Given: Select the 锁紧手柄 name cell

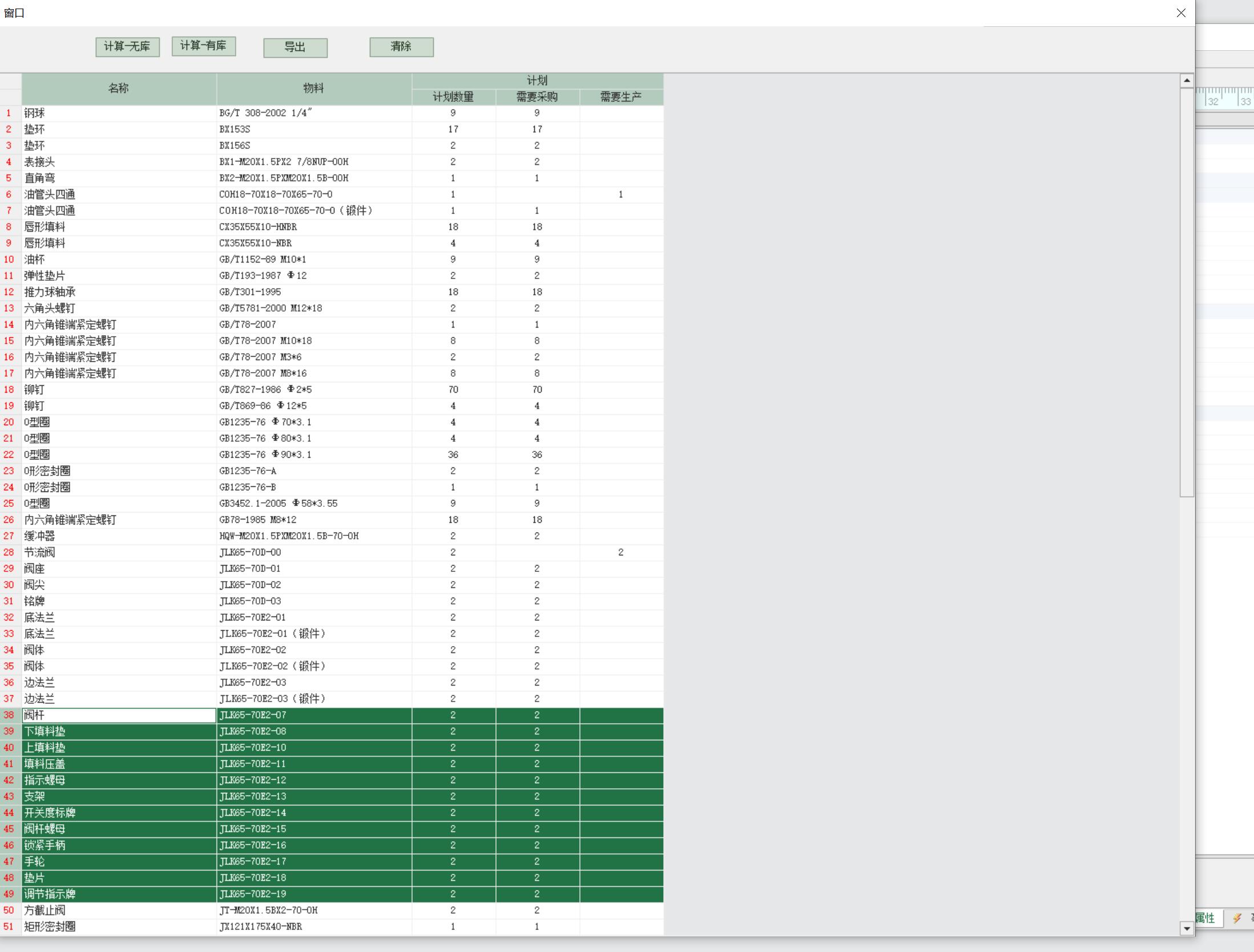Looking at the screenshot, I should [x=119, y=845].
